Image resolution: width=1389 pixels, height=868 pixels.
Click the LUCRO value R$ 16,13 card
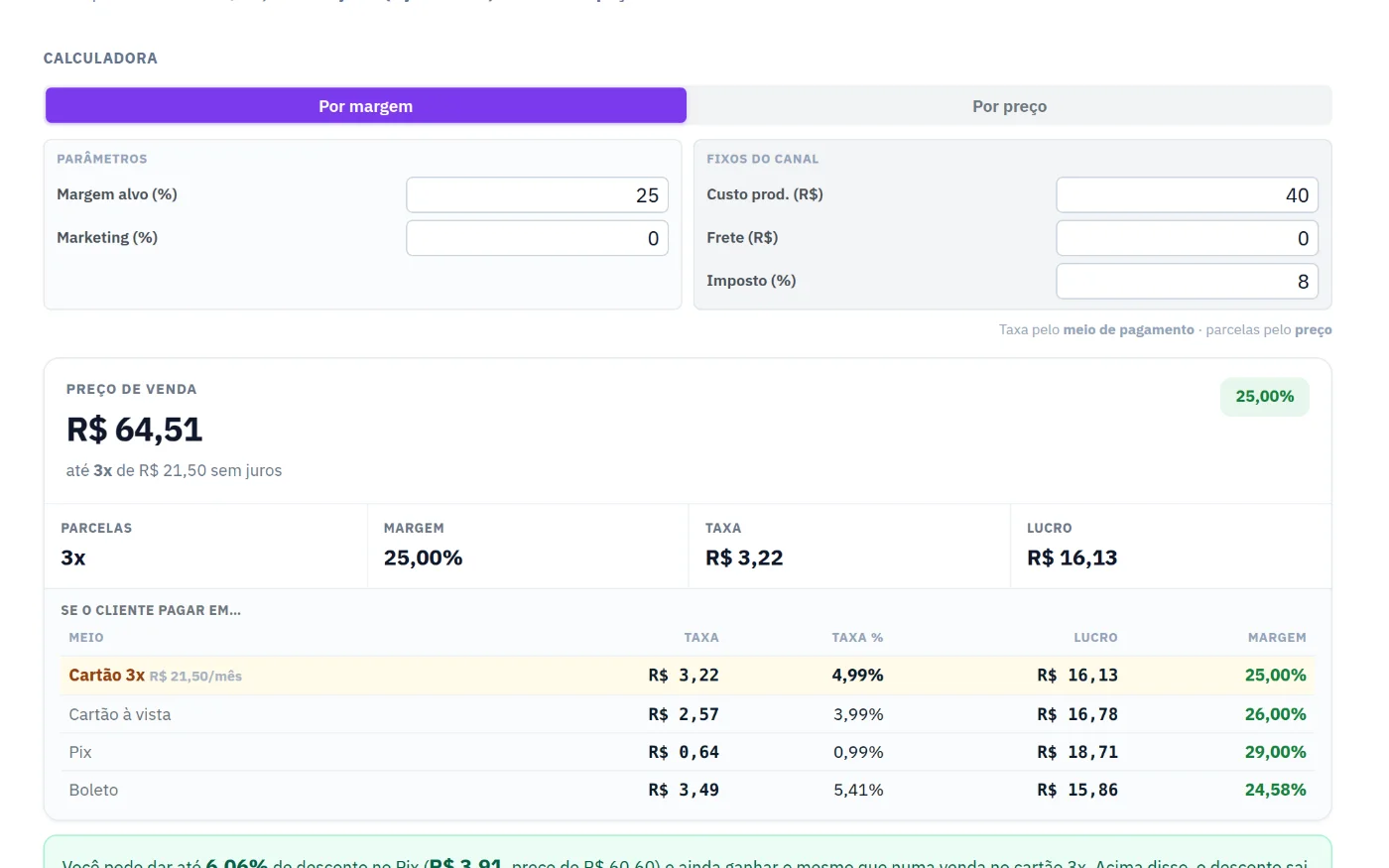click(1171, 546)
